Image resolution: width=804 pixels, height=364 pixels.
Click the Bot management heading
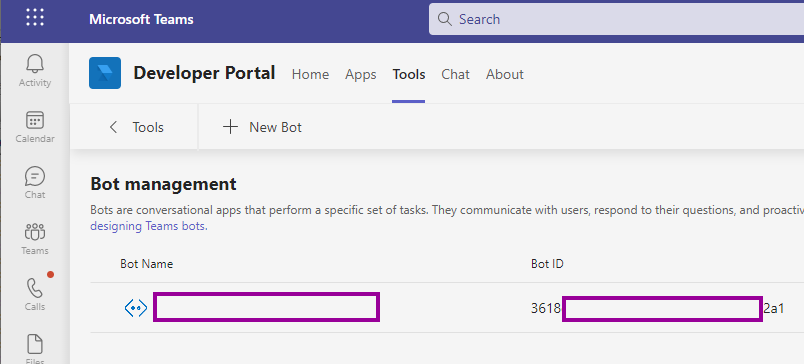pos(163,184)
